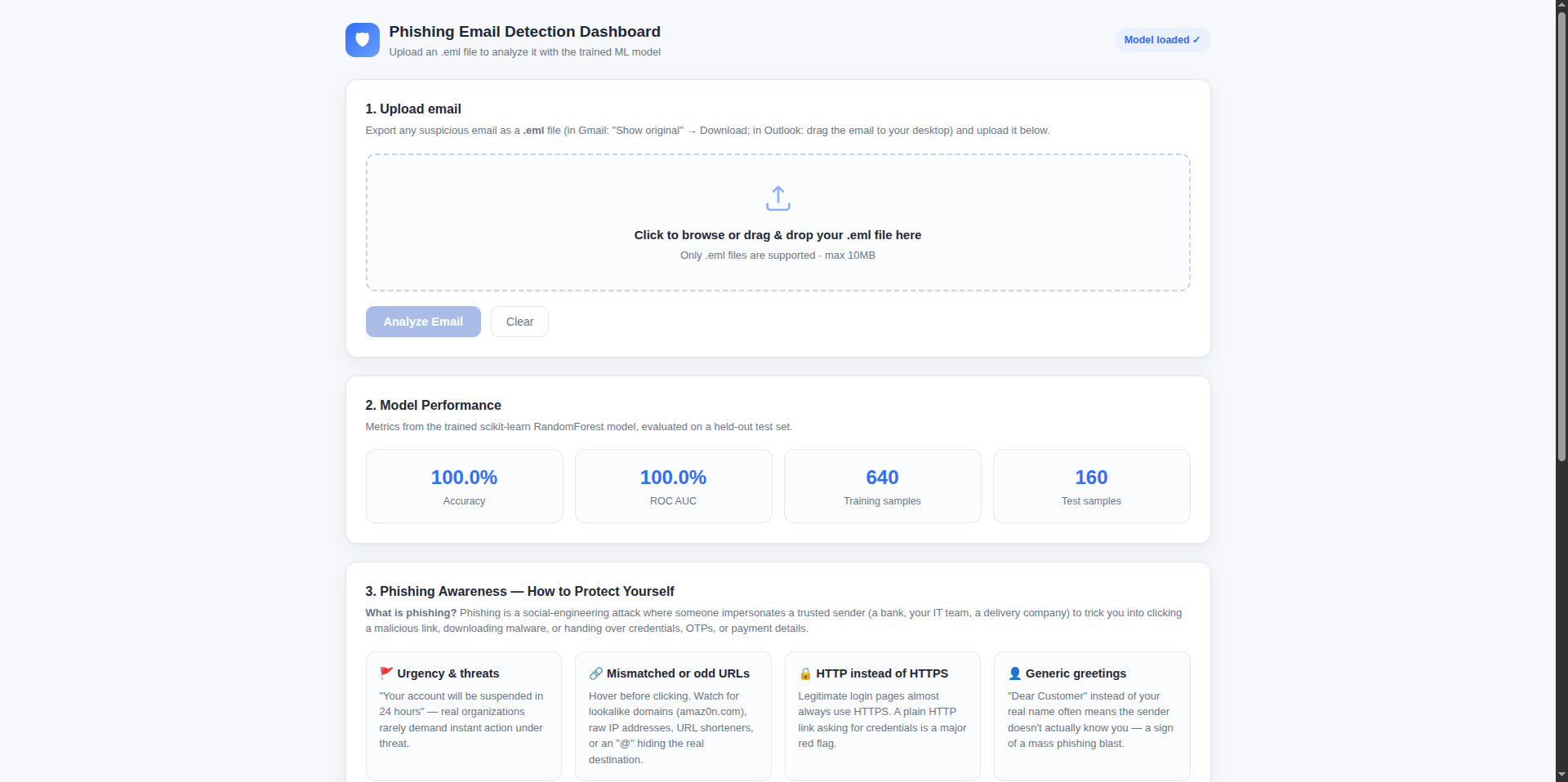Click the subtitle 'Upload an .eml file to analyze'
This screenshot has height=782, width=1568.
pyautogui.click(x=524, y=52)
